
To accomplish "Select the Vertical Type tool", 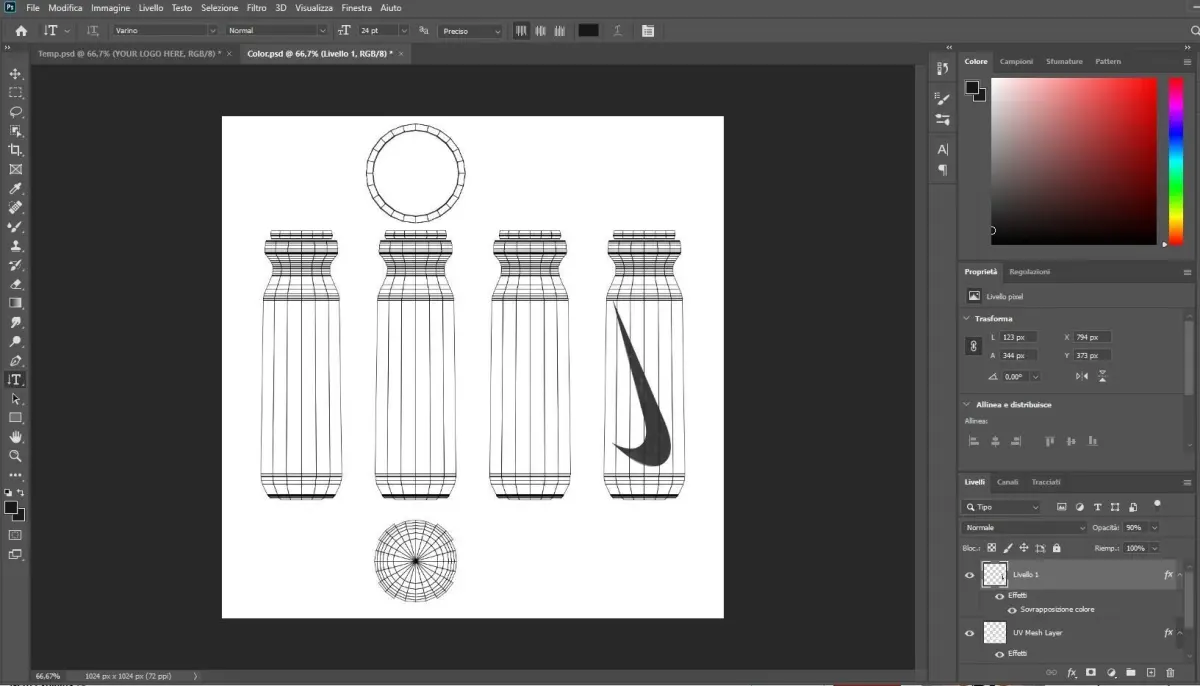I will point(15,380).
